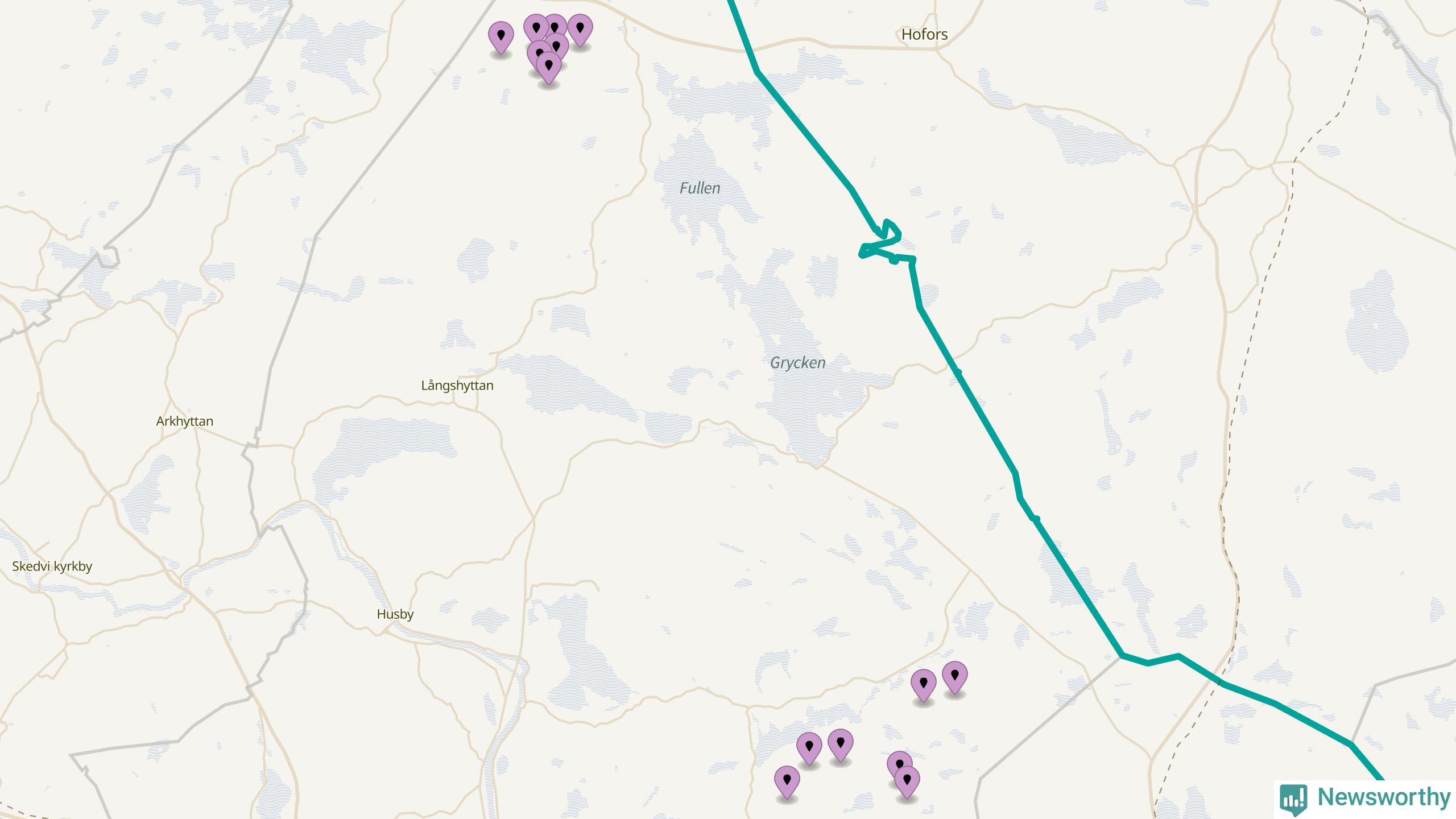Select the second-from-left marker in the northern cluster

[536, 28]
